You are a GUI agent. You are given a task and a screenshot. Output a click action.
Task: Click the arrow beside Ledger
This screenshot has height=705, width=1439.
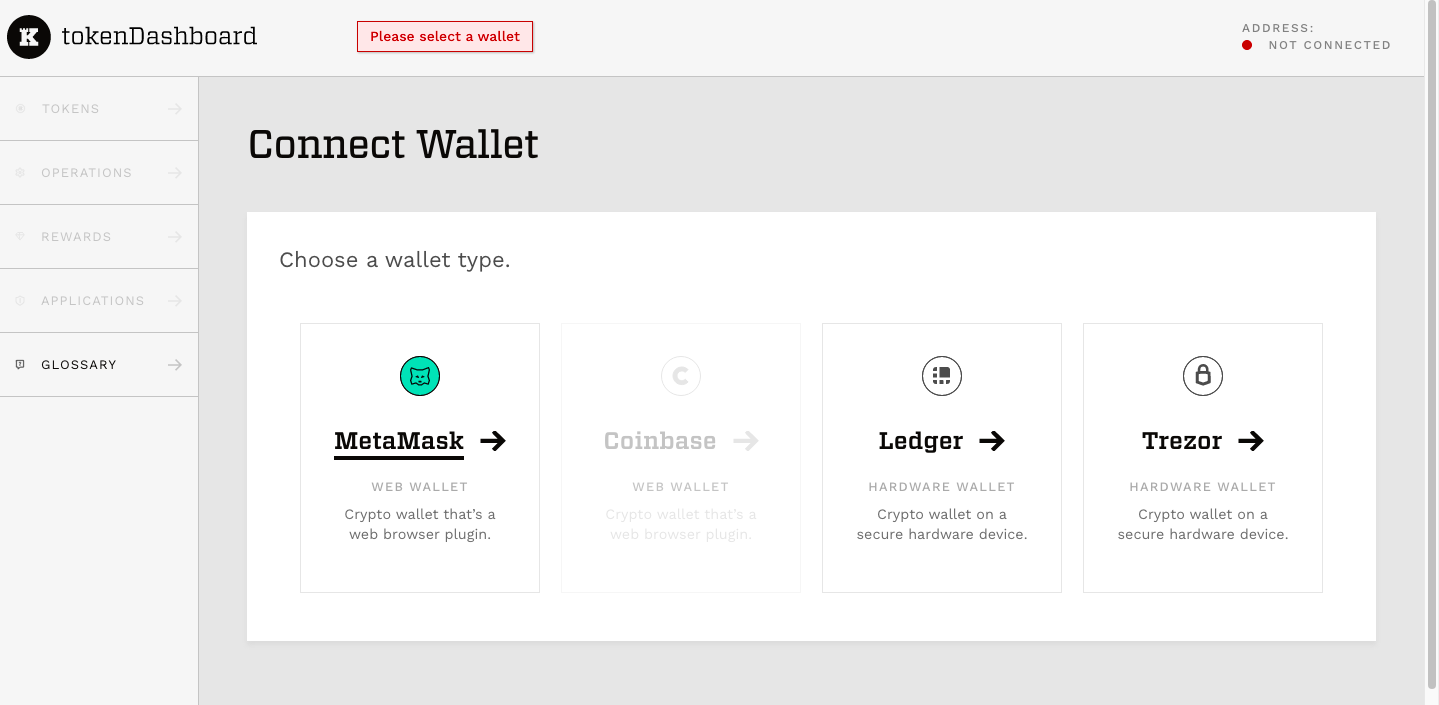point(991,441)
